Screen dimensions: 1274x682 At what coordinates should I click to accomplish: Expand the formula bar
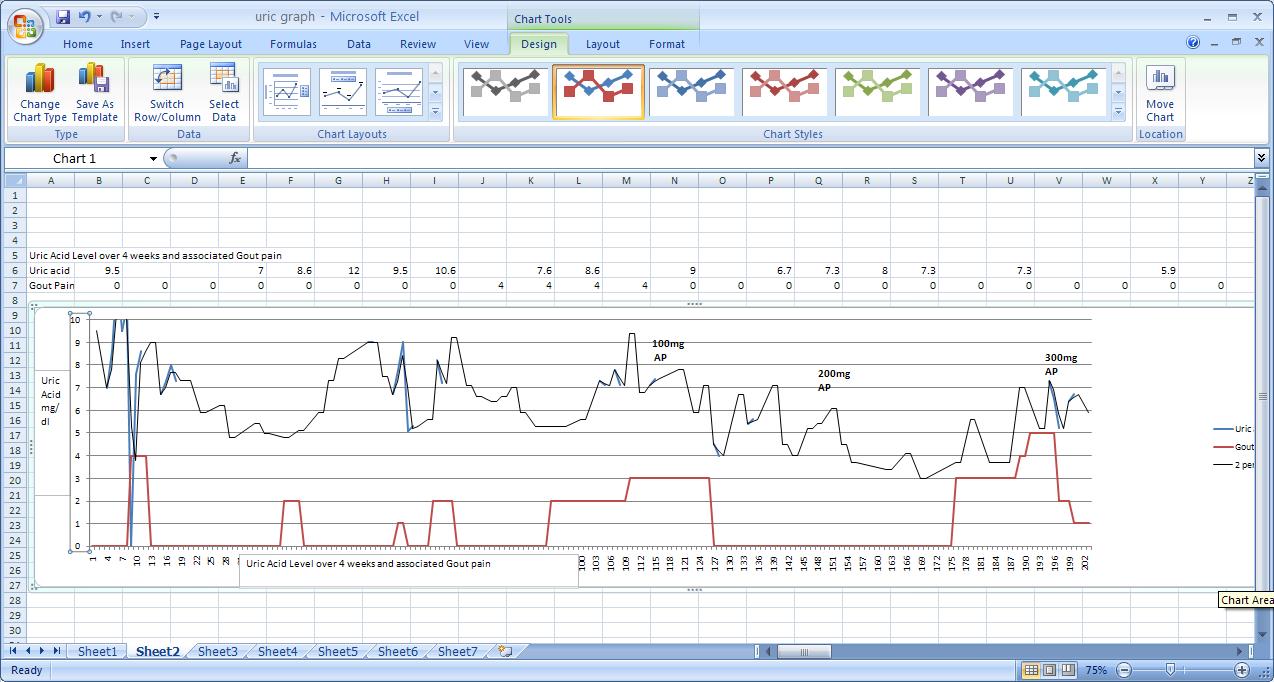(x=1261, y=158)
